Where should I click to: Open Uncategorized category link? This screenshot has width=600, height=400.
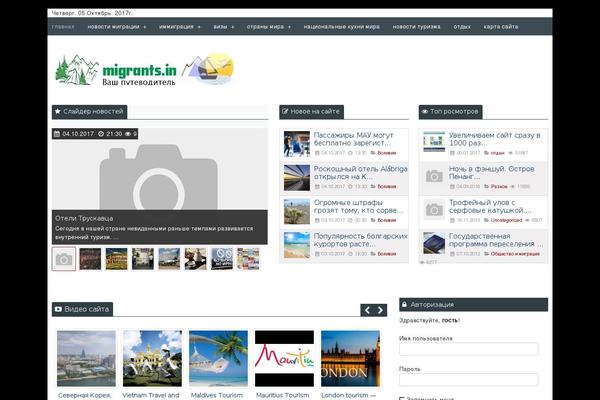[506, 220]
